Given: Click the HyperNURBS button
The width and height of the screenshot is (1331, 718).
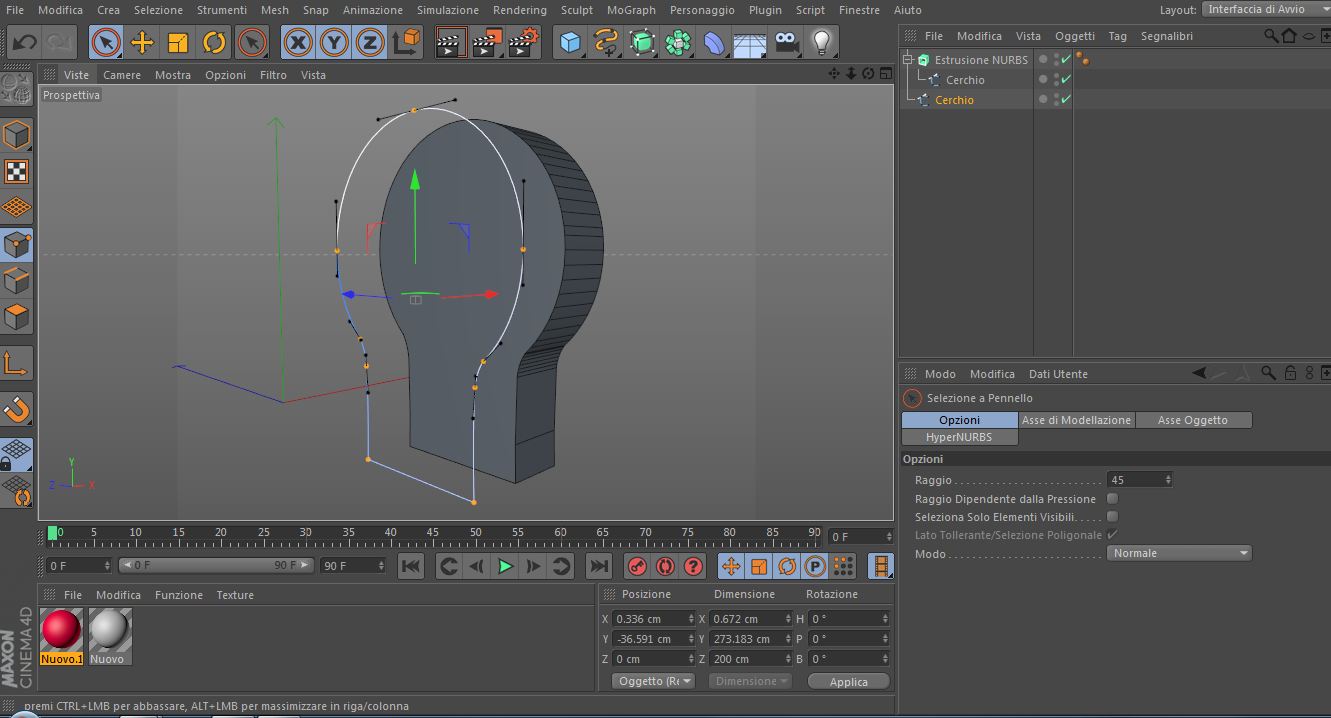Looking at the screenshot, I should 959,437.
